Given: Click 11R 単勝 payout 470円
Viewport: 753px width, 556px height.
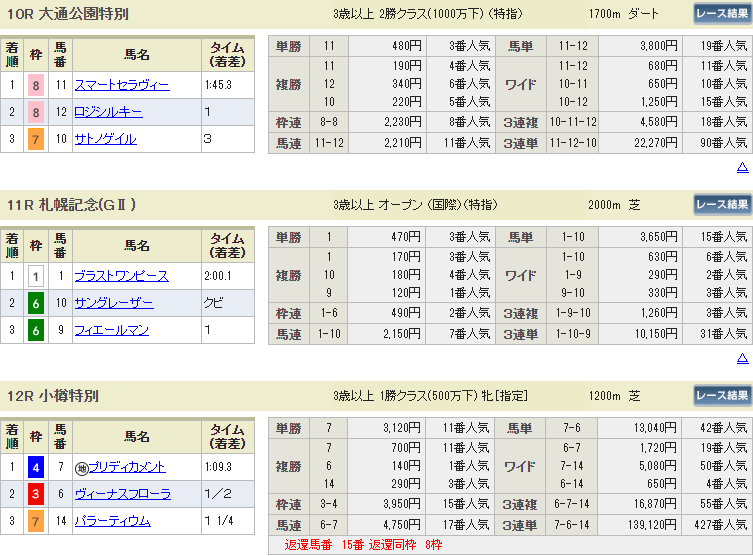Looking at the screenshot, I should point(406,237).
